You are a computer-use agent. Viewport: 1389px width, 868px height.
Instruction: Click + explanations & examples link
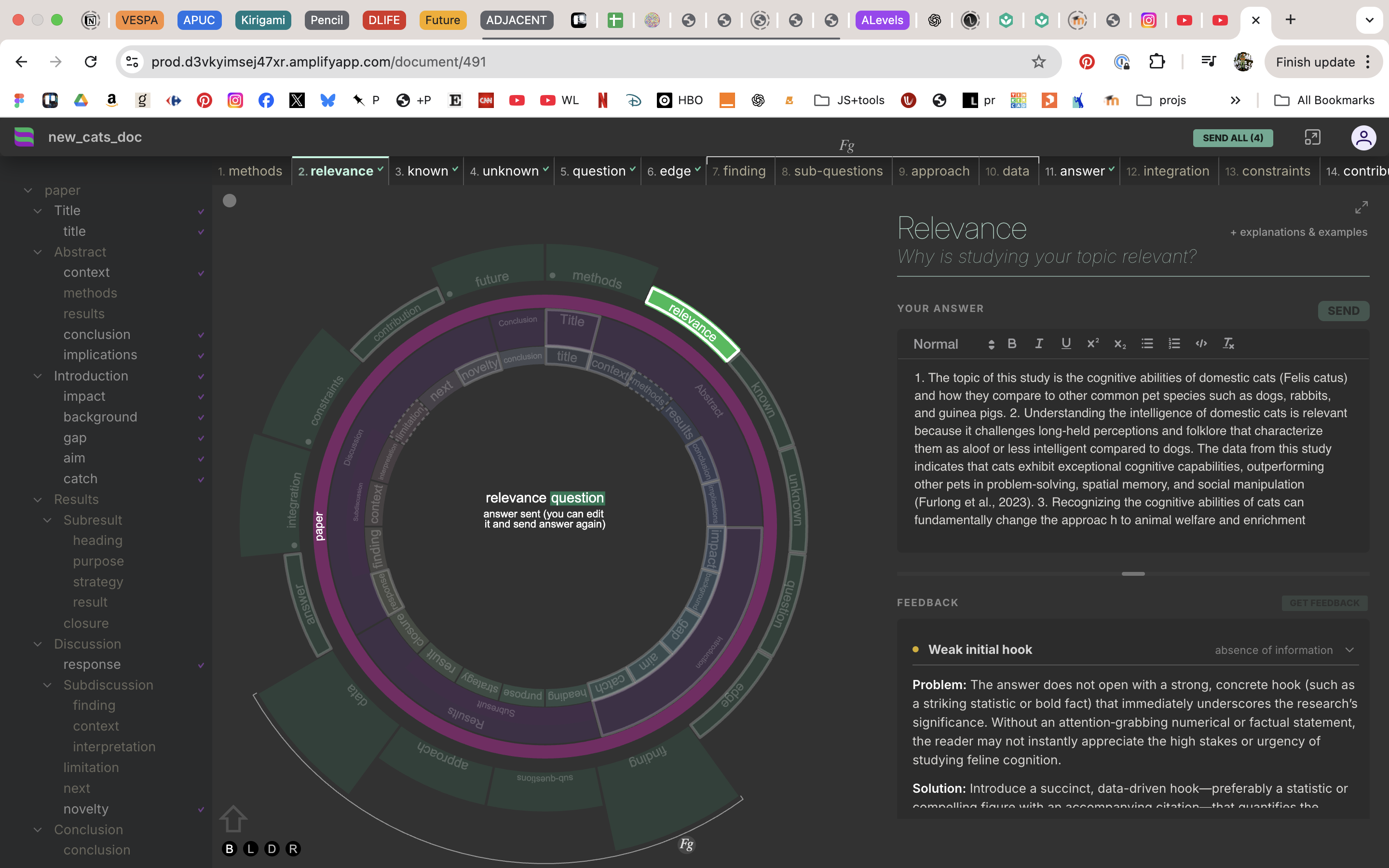[1298, 232]
